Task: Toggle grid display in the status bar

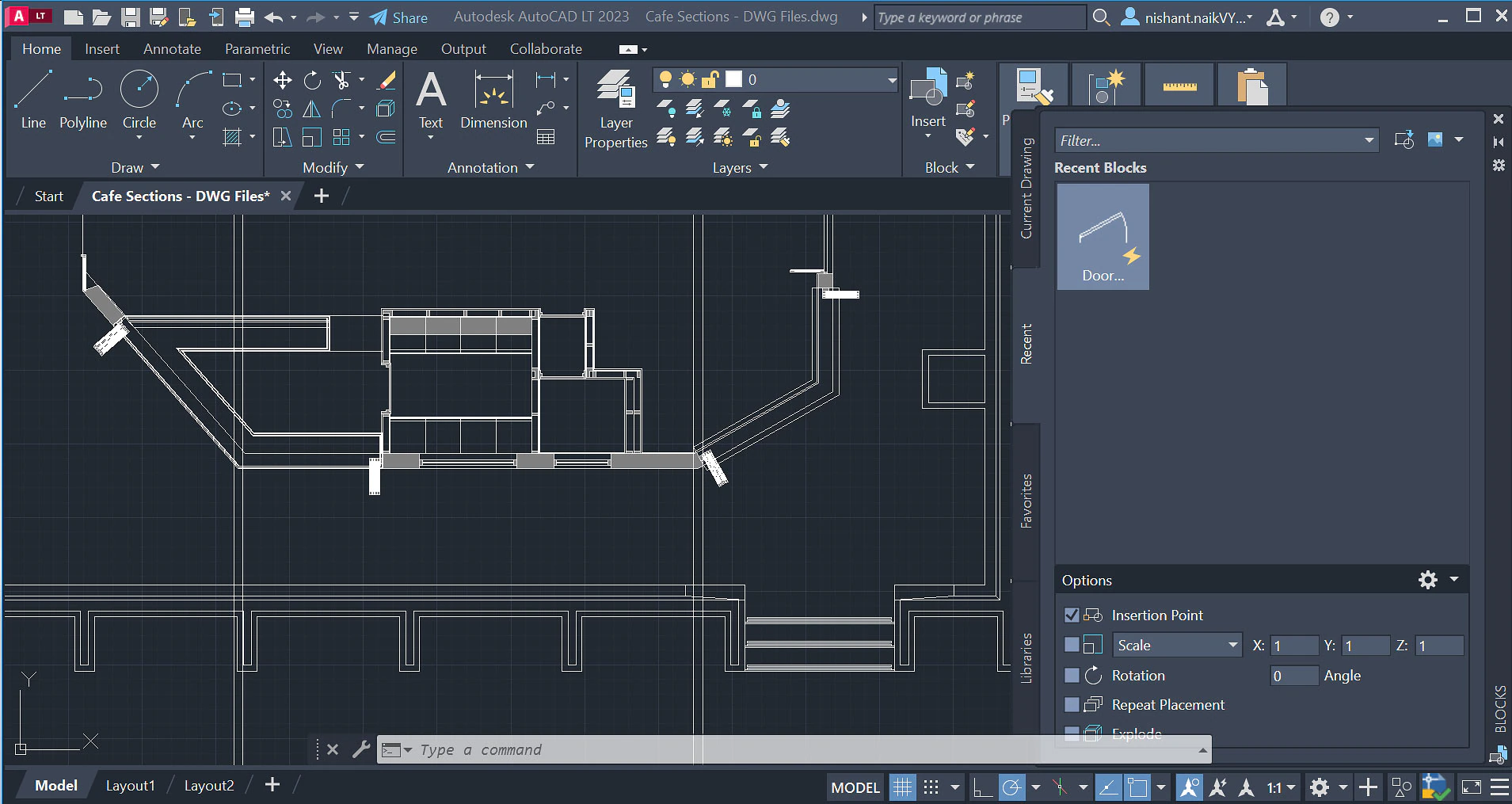Action: [x=901, y=787]
